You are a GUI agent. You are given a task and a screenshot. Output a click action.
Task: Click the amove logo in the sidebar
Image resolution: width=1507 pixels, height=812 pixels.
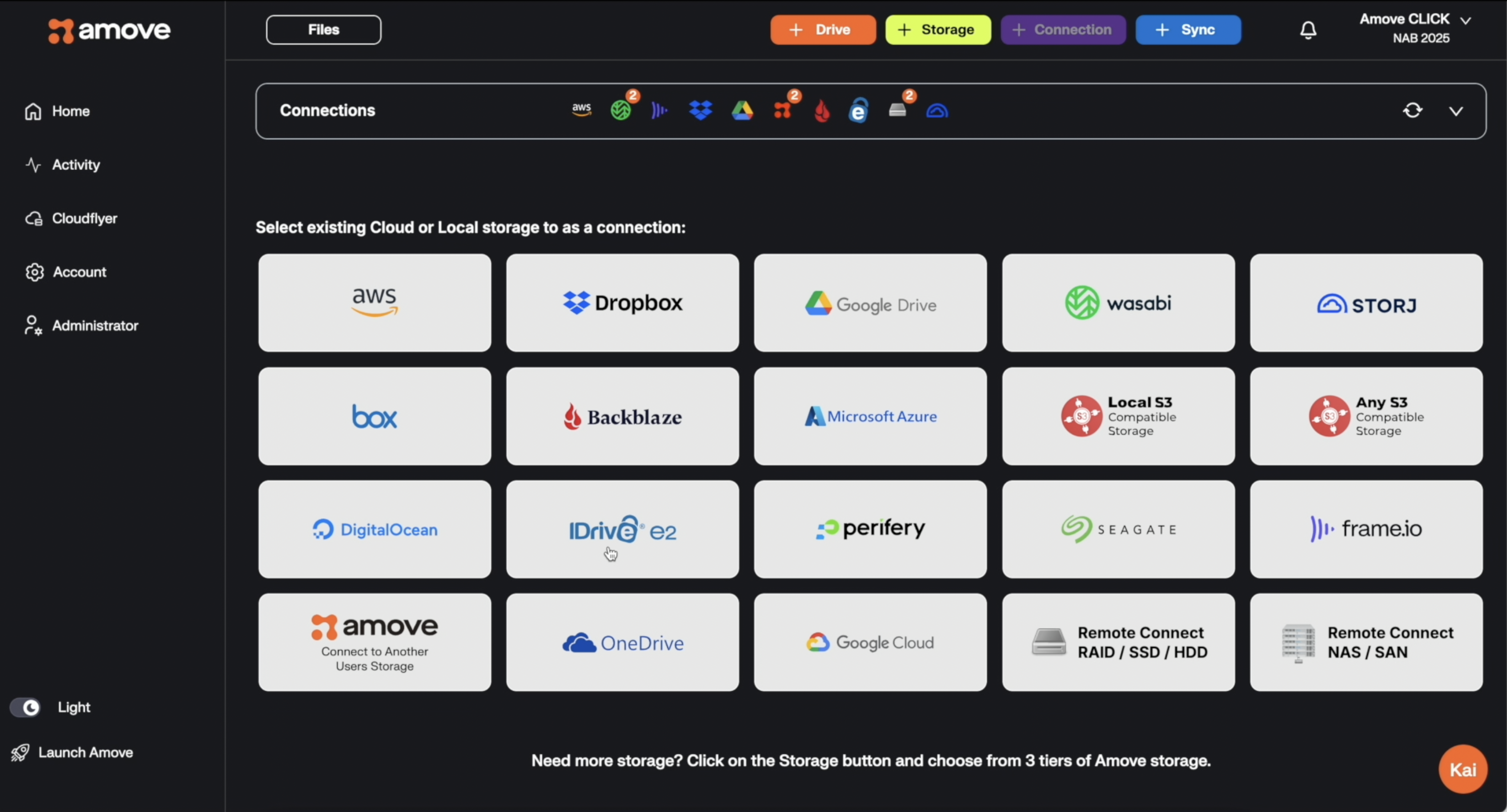click(x=109, y=31)
